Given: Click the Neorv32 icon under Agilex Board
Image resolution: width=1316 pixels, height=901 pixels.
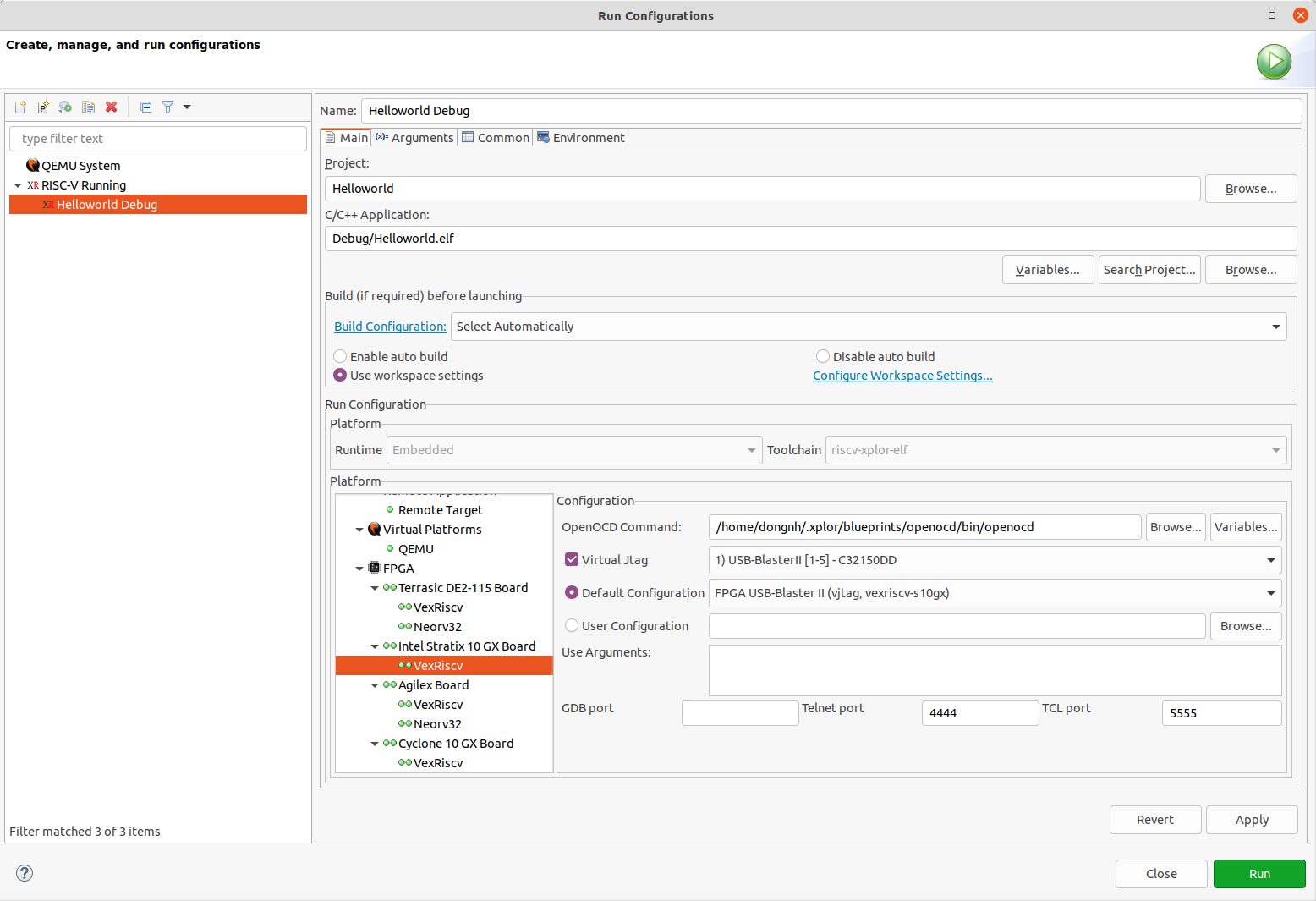Looking at the screenshot, I should [405, 723].
